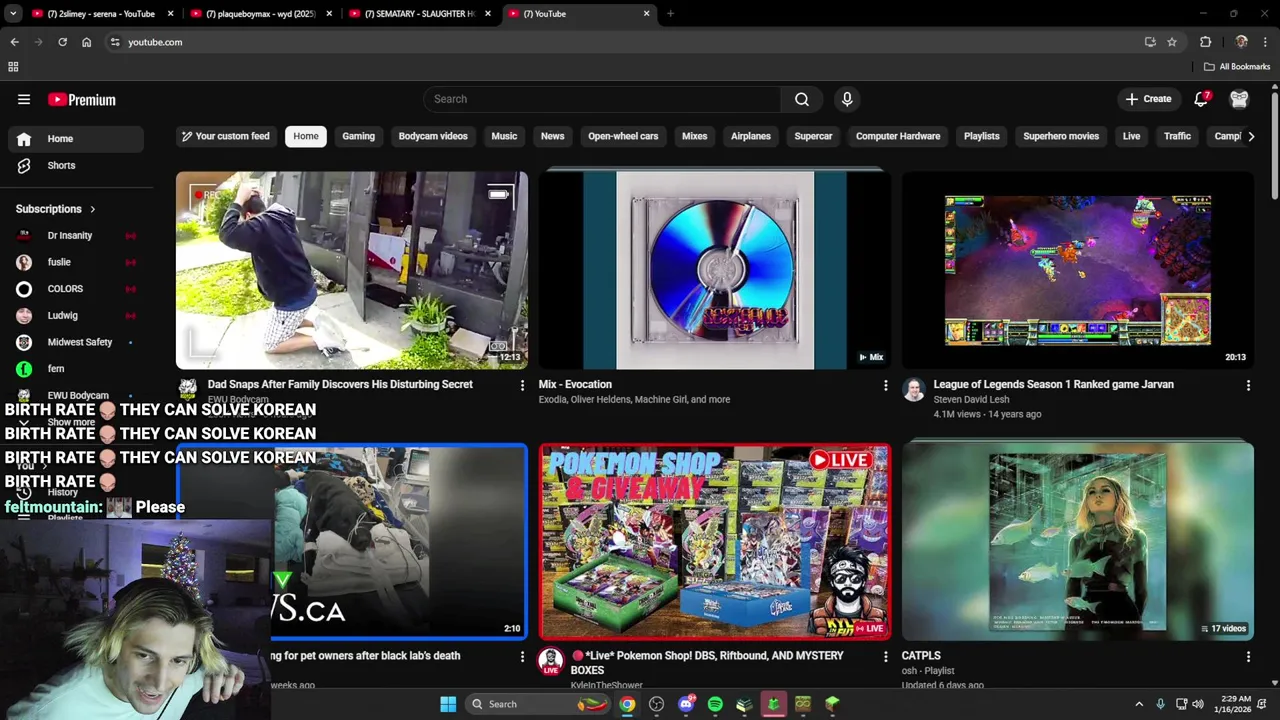Open OBS Studio from the taskbar
This screenshot has width=1280, height=720.
coord(656,704)
